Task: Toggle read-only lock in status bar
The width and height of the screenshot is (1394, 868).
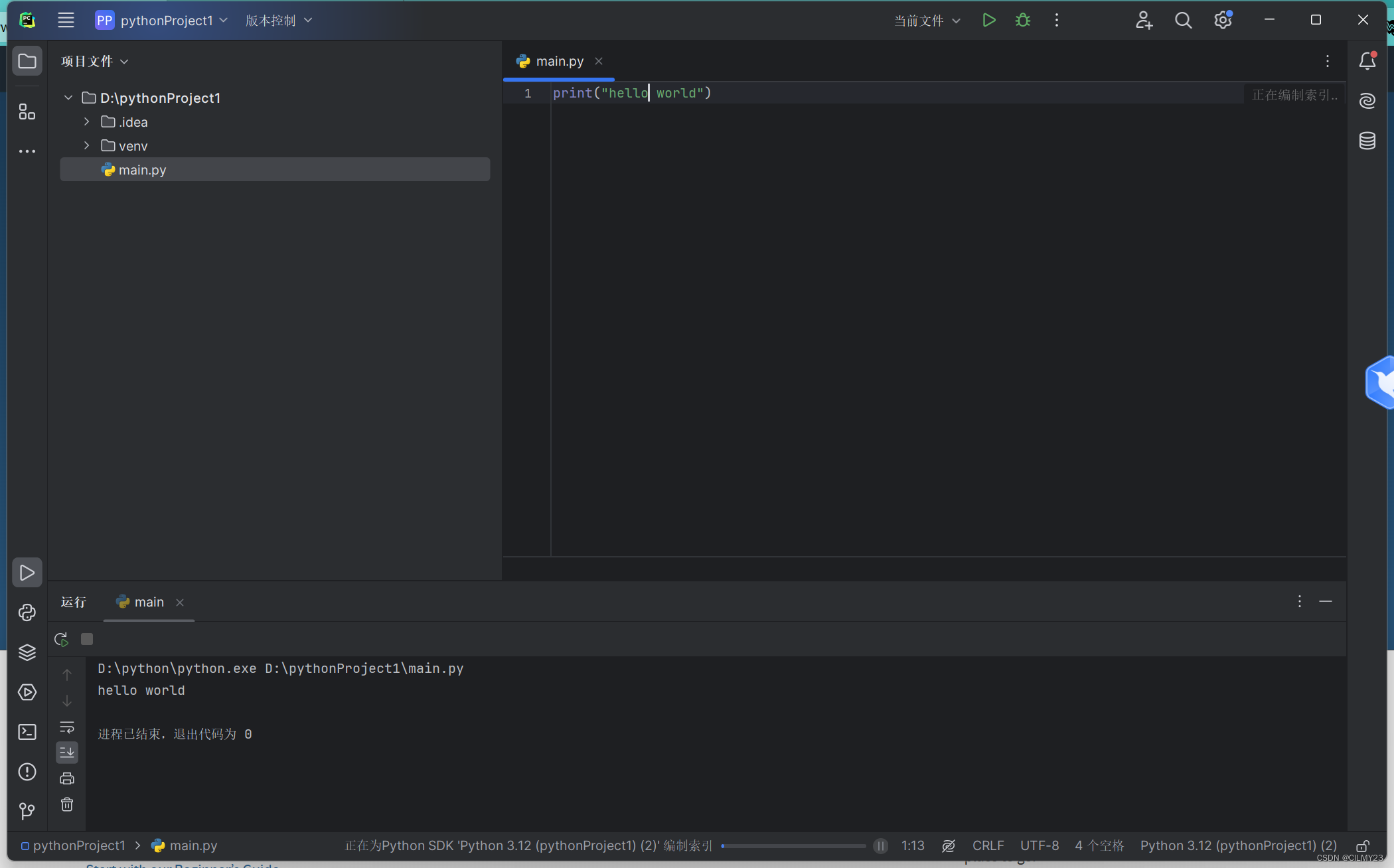Action: pos(1362,845)
